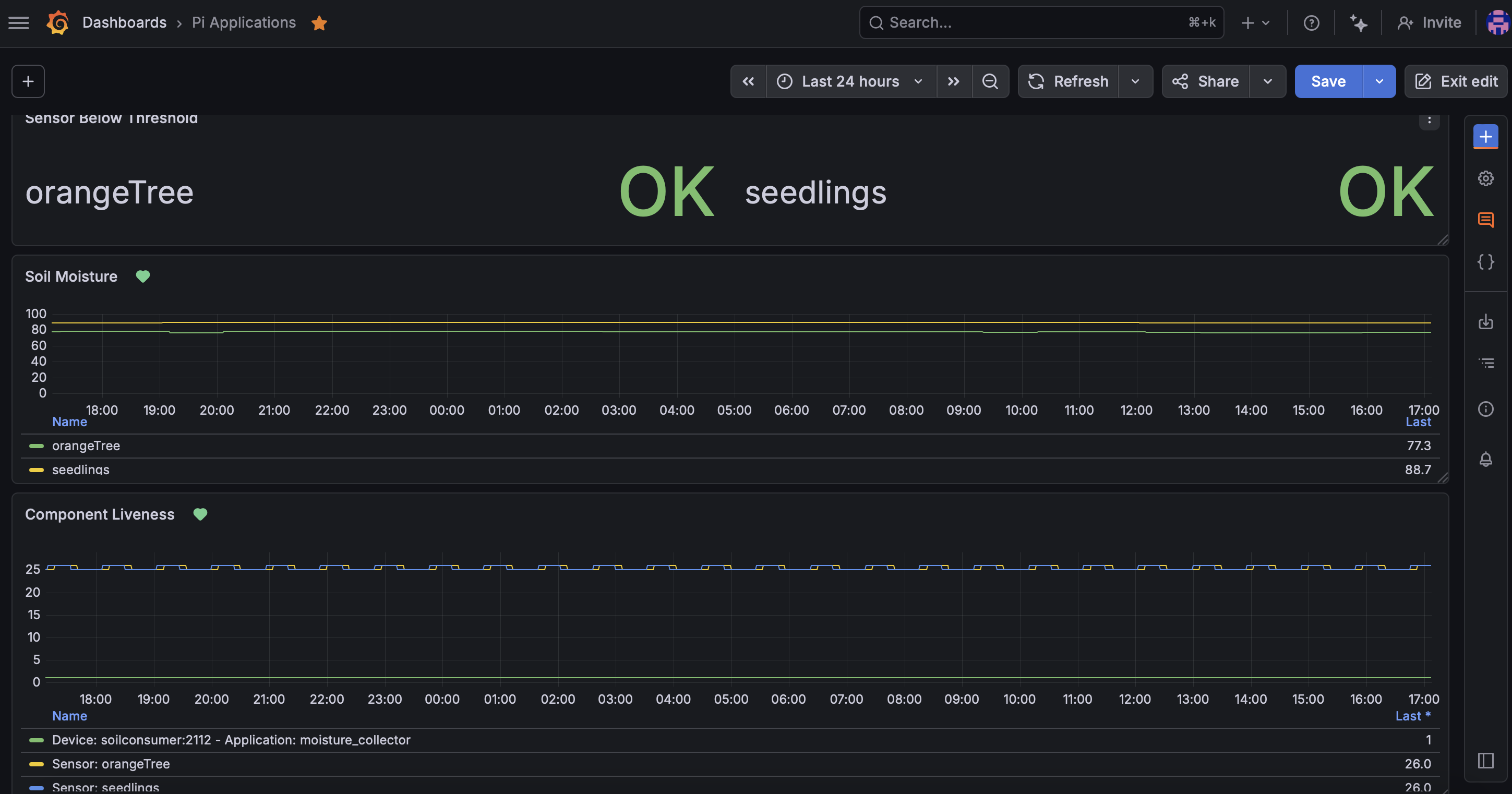Click the Soil Moisture green heart alert icon
This screenshot has width=1512, height=794.
[142, 276]
